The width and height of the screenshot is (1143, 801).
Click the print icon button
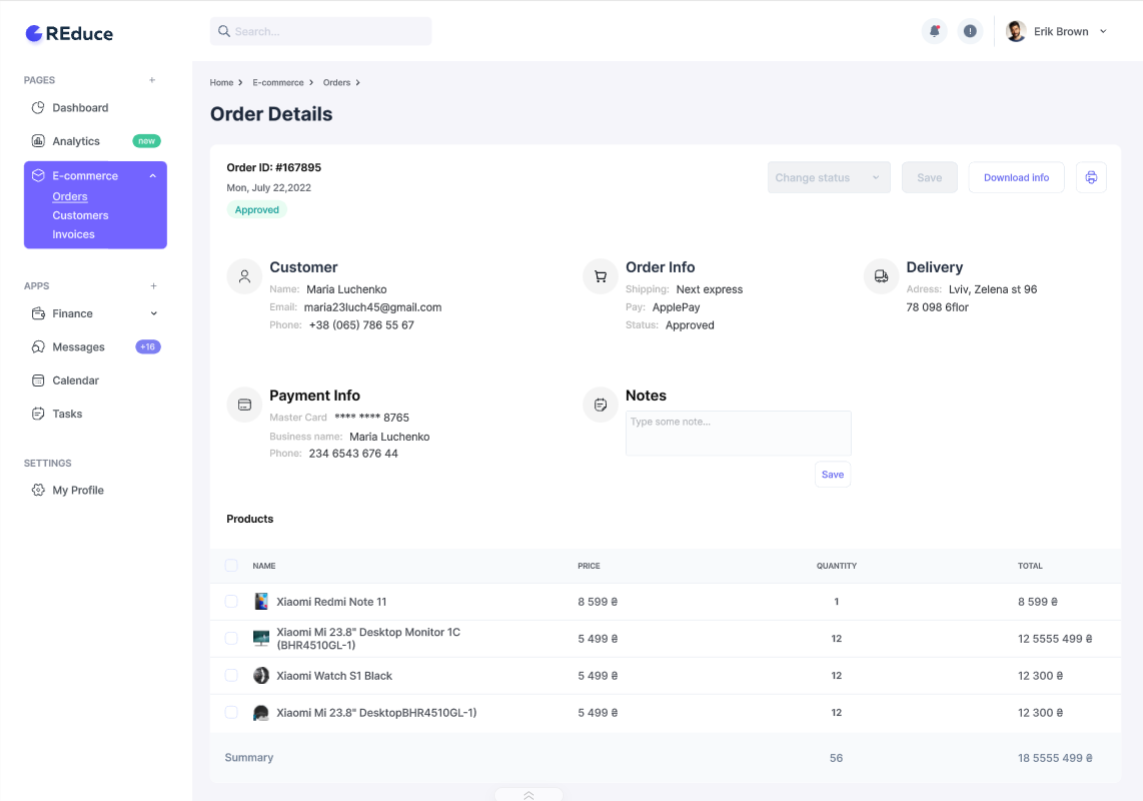[x=1091, y=177]
